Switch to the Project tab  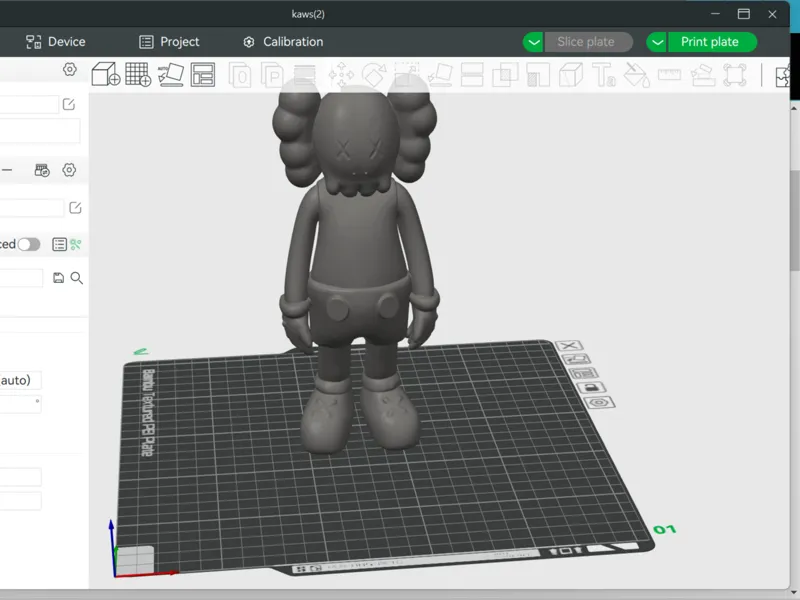click(x=169, y=42)
